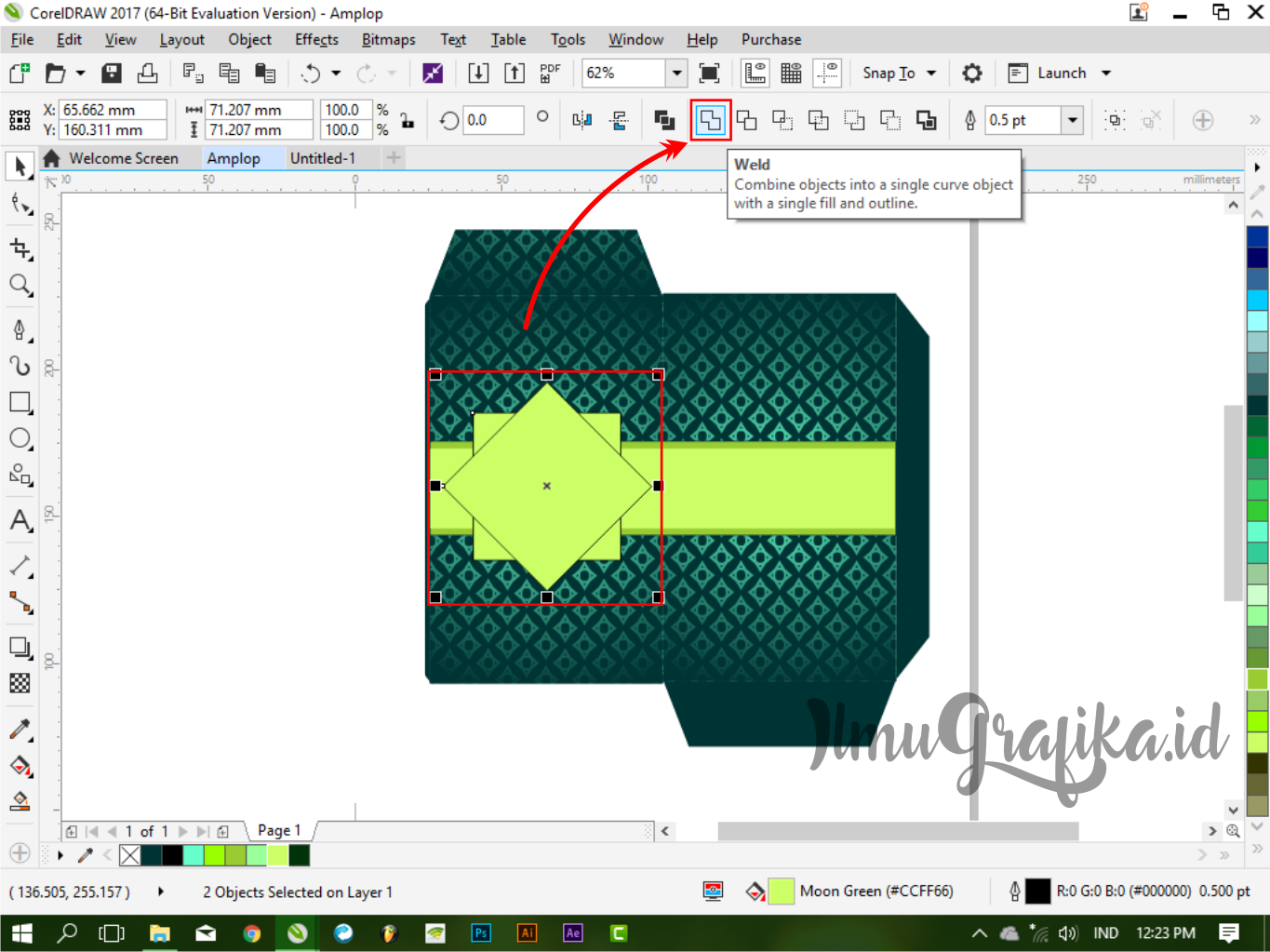Switch to the Welcome Screen tab
Image resolution: width=1270 pixels, height=952 pixels.
click(x=123, y=158)
